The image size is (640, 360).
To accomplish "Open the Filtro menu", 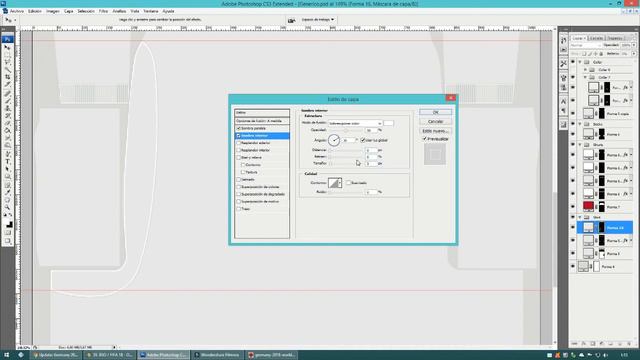I will (103, 11).
